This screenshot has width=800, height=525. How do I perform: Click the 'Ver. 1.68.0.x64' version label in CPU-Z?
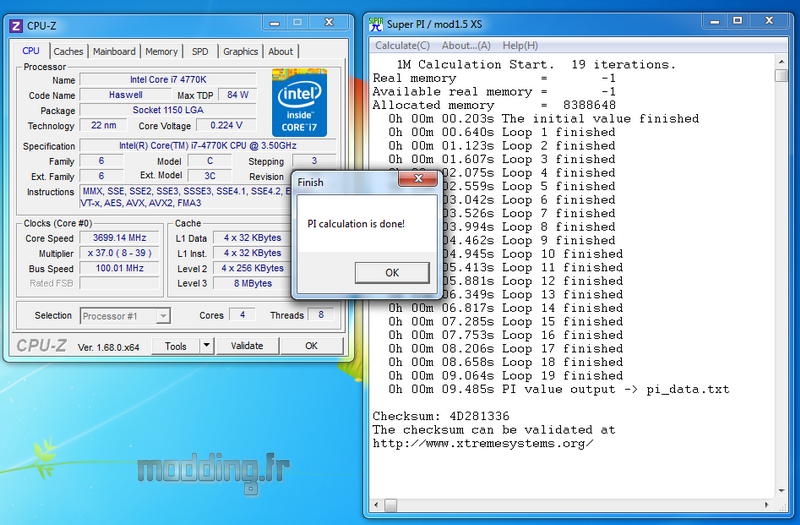pos(109,347)
